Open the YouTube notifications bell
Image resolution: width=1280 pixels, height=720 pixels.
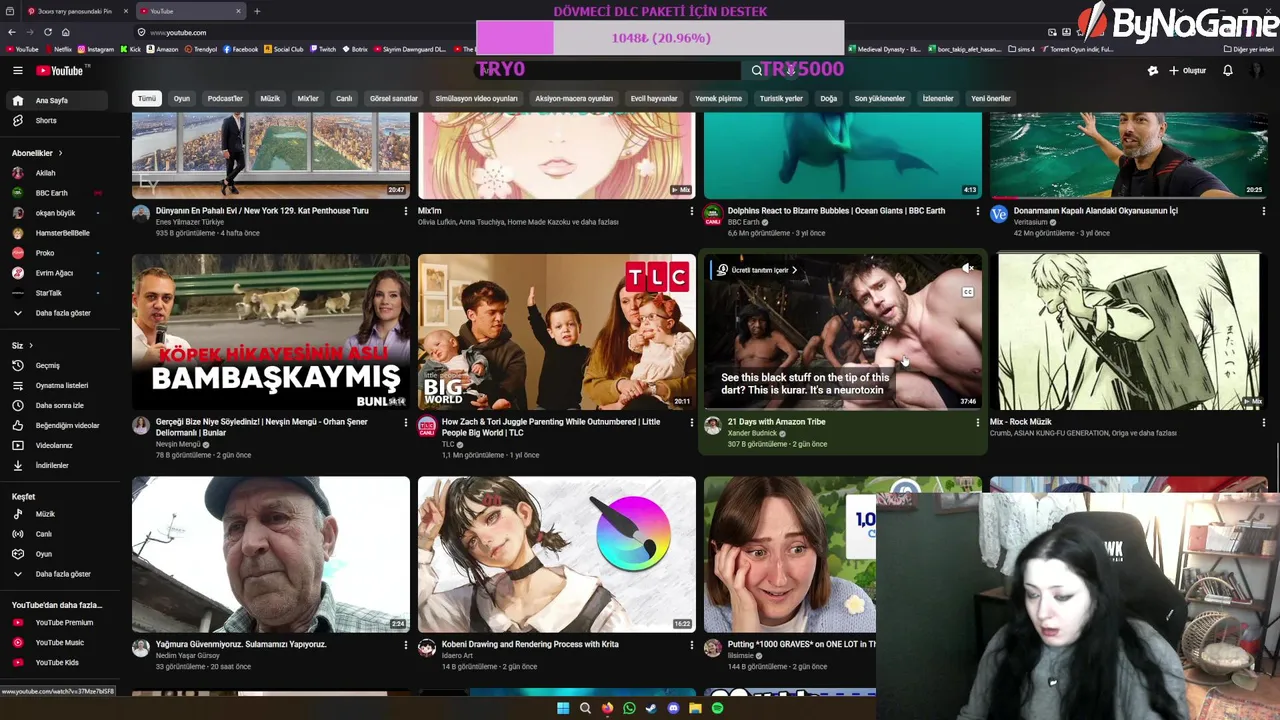(x=1227, y=70)
